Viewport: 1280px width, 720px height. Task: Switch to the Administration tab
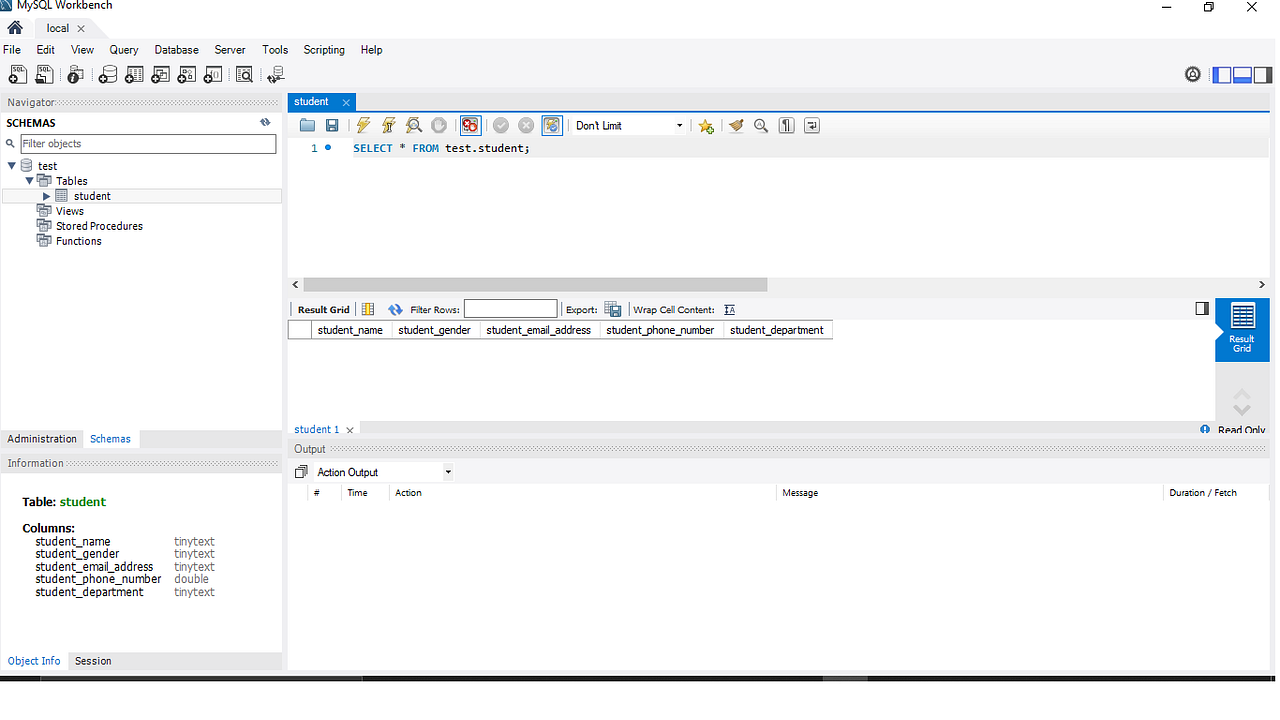click(41, 439)
